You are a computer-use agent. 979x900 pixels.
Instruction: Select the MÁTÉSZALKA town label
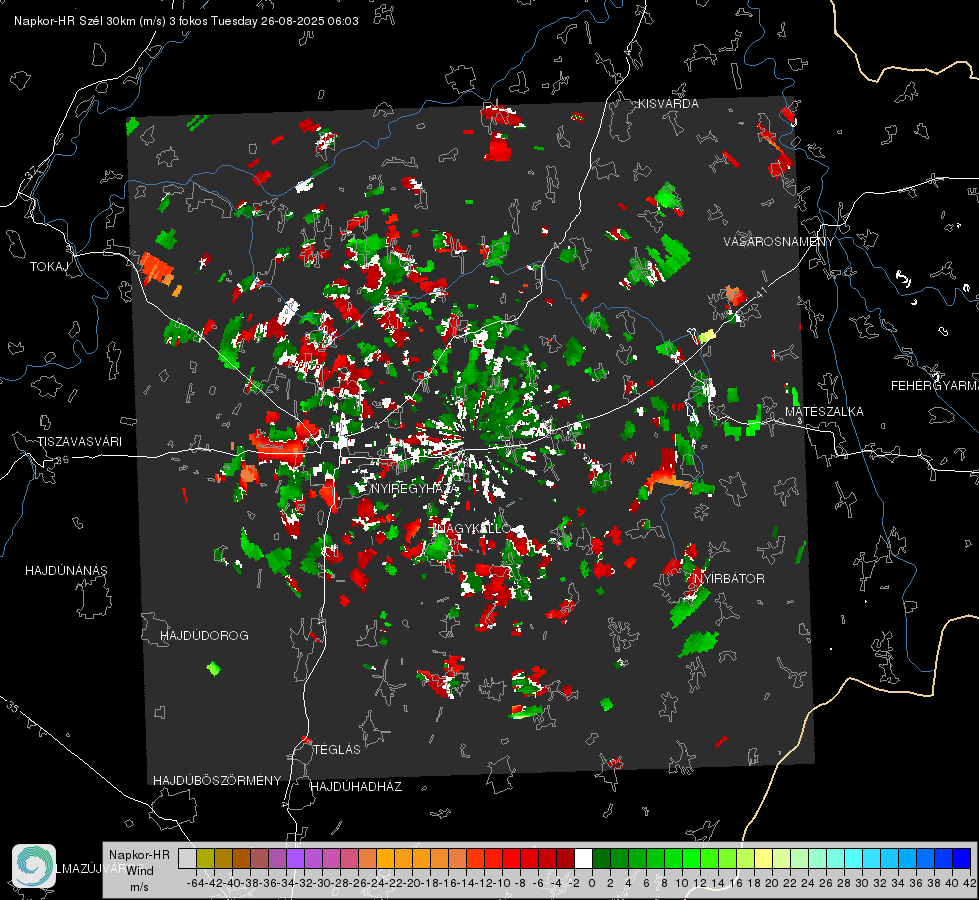click(824, 411)
